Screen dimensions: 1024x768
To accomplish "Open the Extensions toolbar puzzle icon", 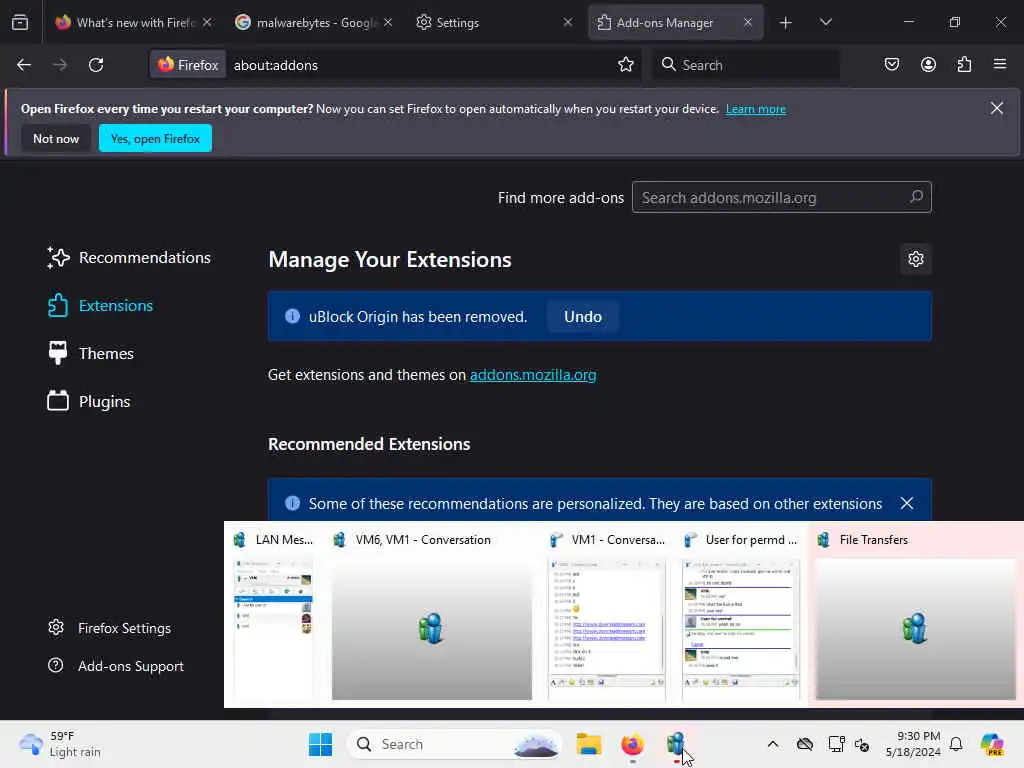I will [964, 65].
